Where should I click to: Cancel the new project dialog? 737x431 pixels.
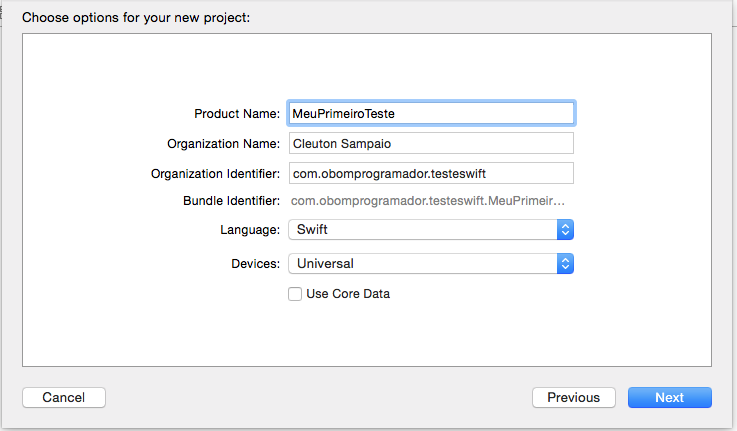[x=64, y=398]
